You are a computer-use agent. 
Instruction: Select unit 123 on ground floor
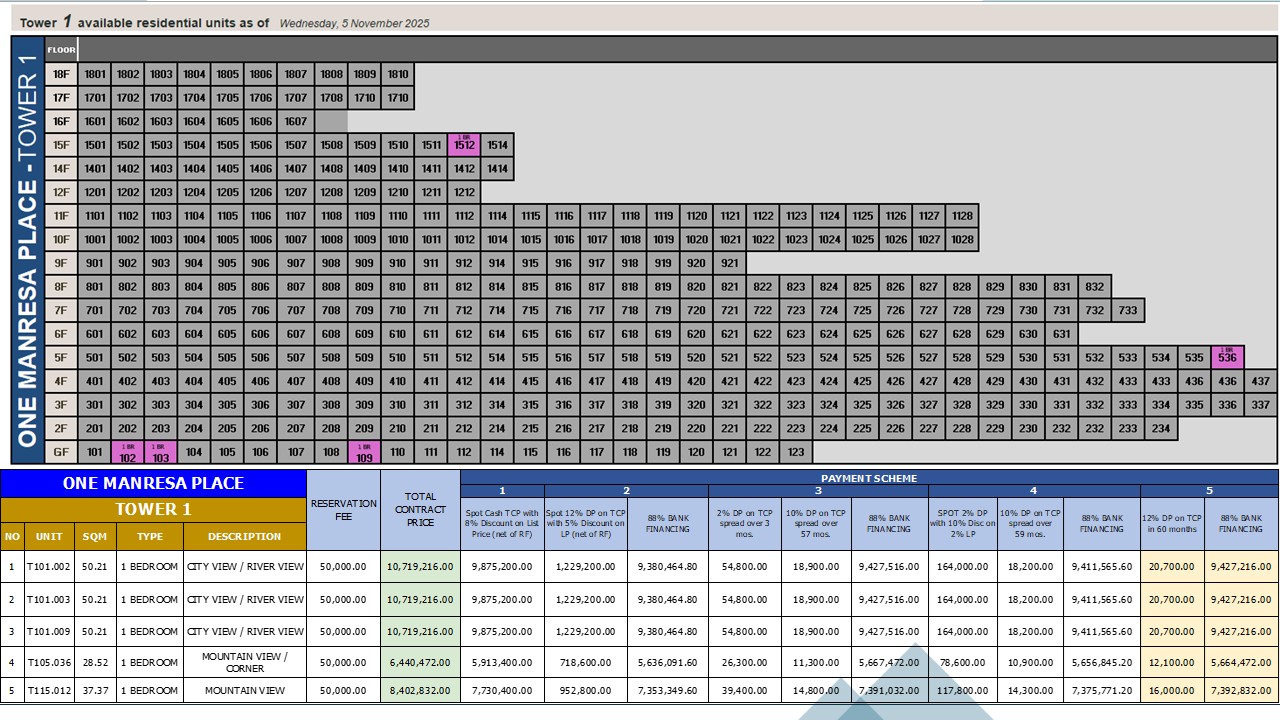click(796, 452)
